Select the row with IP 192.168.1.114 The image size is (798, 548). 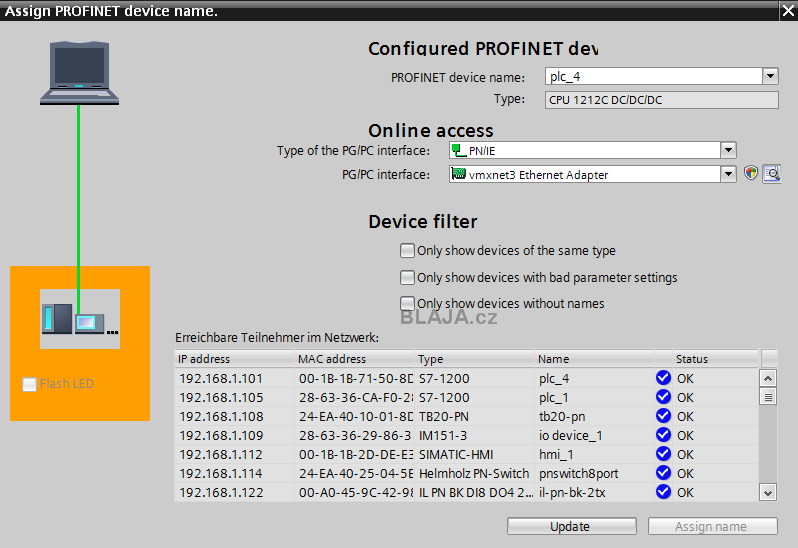pos(467,473)
